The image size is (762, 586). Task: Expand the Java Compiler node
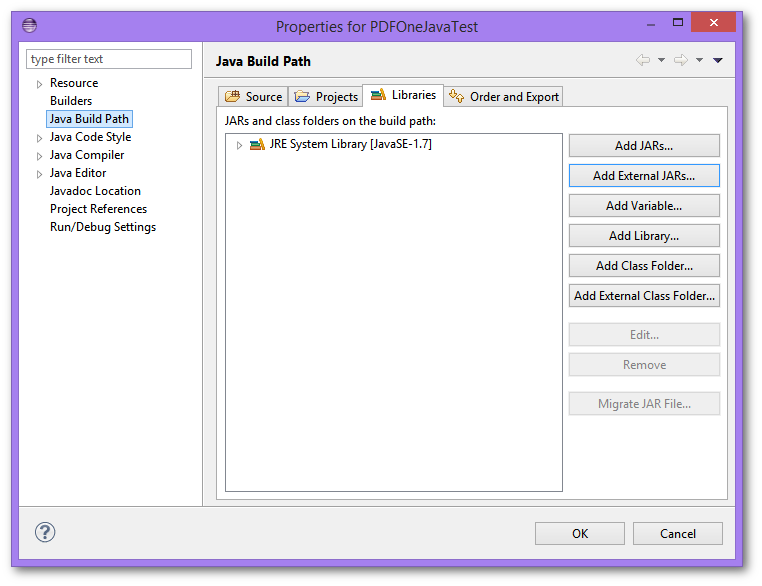click(39, 156)
